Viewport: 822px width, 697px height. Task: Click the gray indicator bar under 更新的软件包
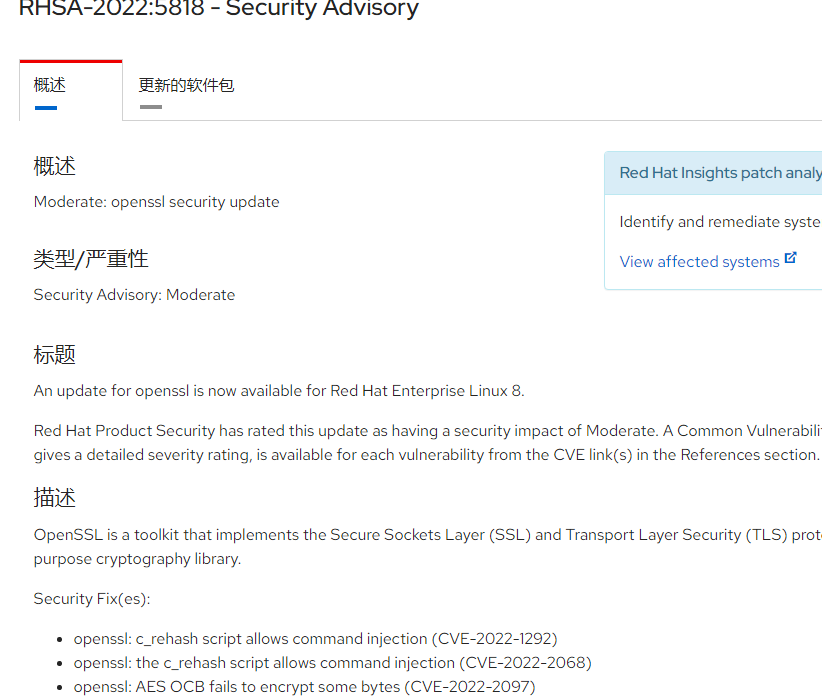[x=151, y=107]
